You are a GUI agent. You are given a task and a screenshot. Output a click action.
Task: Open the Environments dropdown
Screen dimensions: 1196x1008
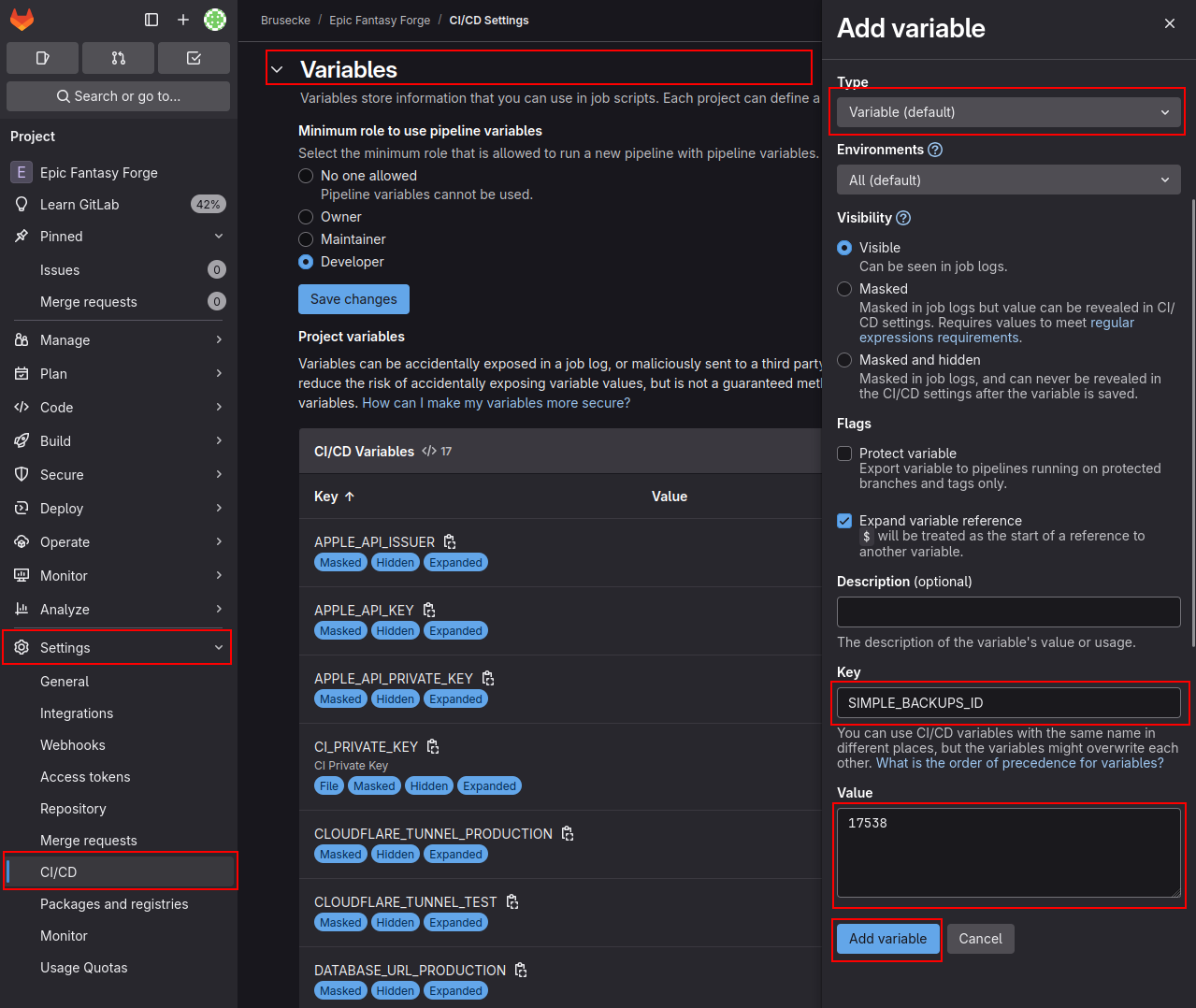[1009, 180]
